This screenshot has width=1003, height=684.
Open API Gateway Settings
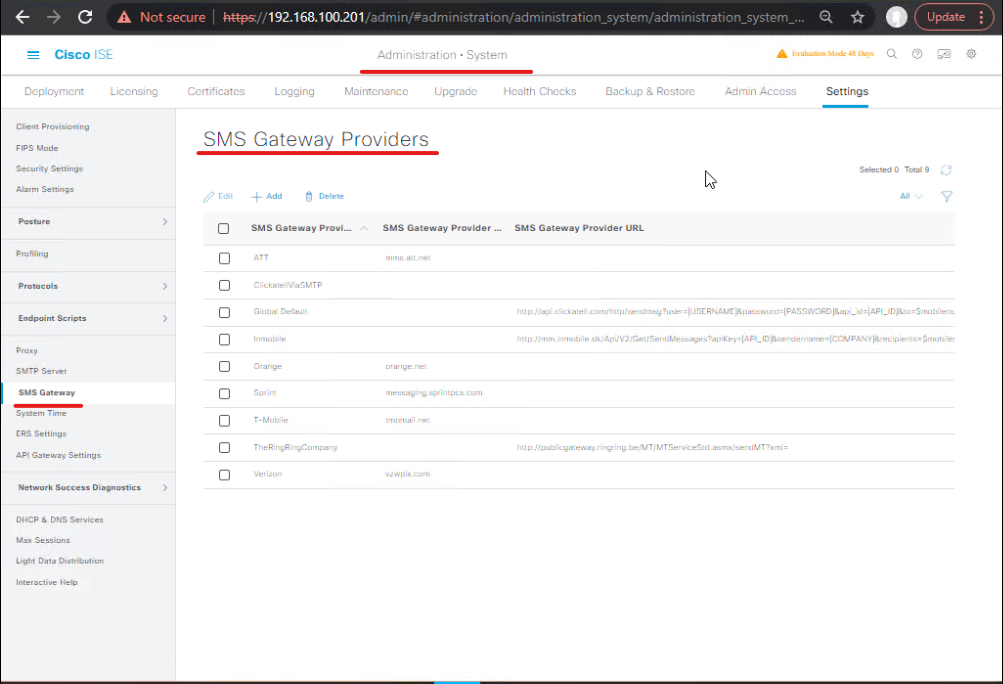click(x=58, y=456)
